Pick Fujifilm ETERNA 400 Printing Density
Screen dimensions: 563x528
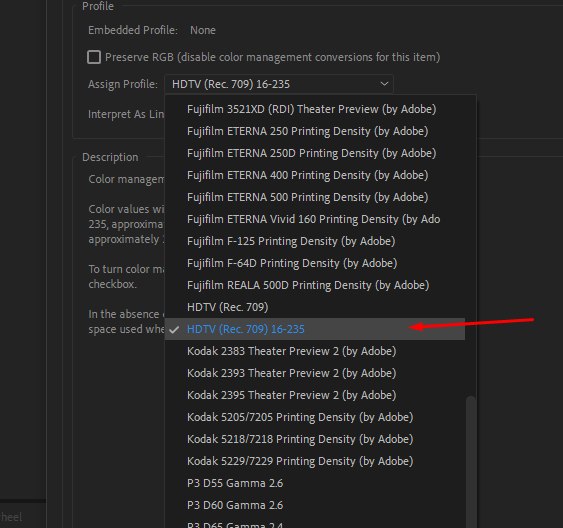(315, 175)
